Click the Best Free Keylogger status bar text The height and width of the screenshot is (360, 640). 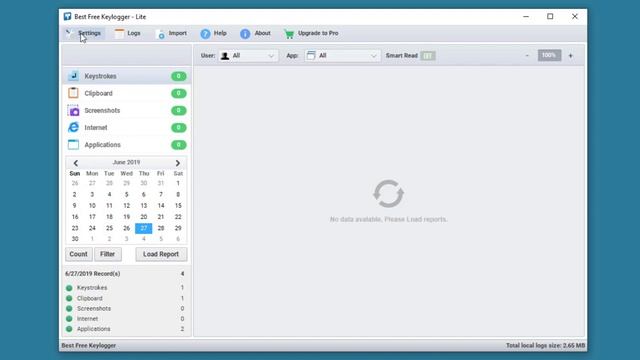[89, 346]
